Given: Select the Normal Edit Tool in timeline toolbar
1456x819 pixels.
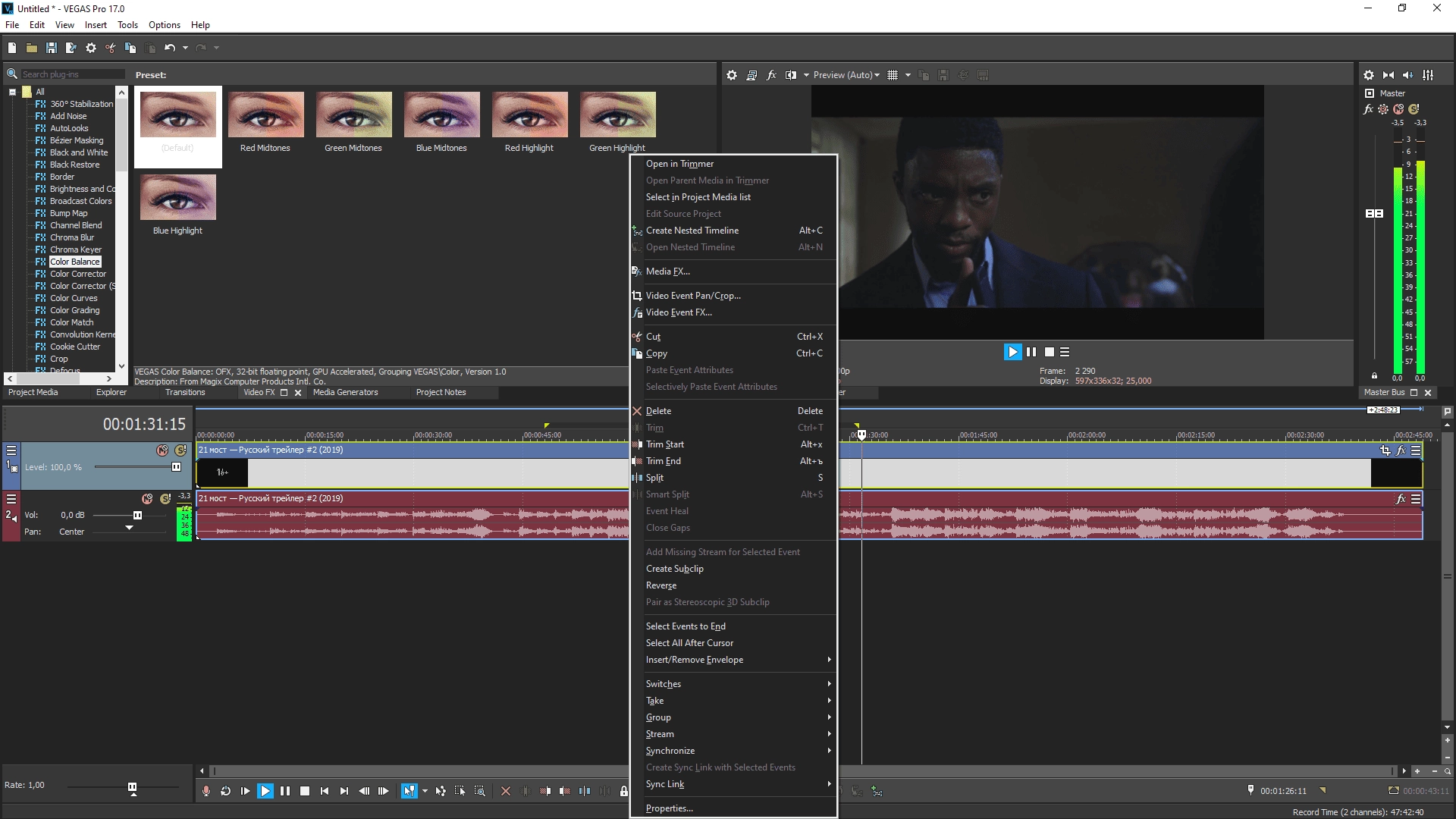Looking at the screenshot, I should pyautogui.click(x=409, y=791).
